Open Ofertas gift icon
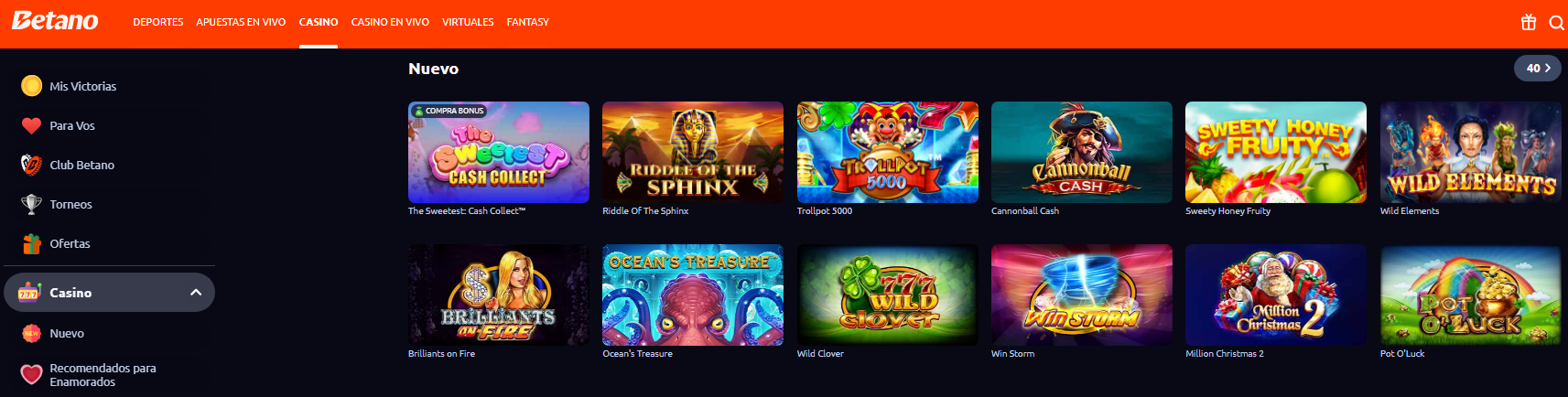Image resolution: width=1568 pixels, height=397 pixels. (31, 243)
